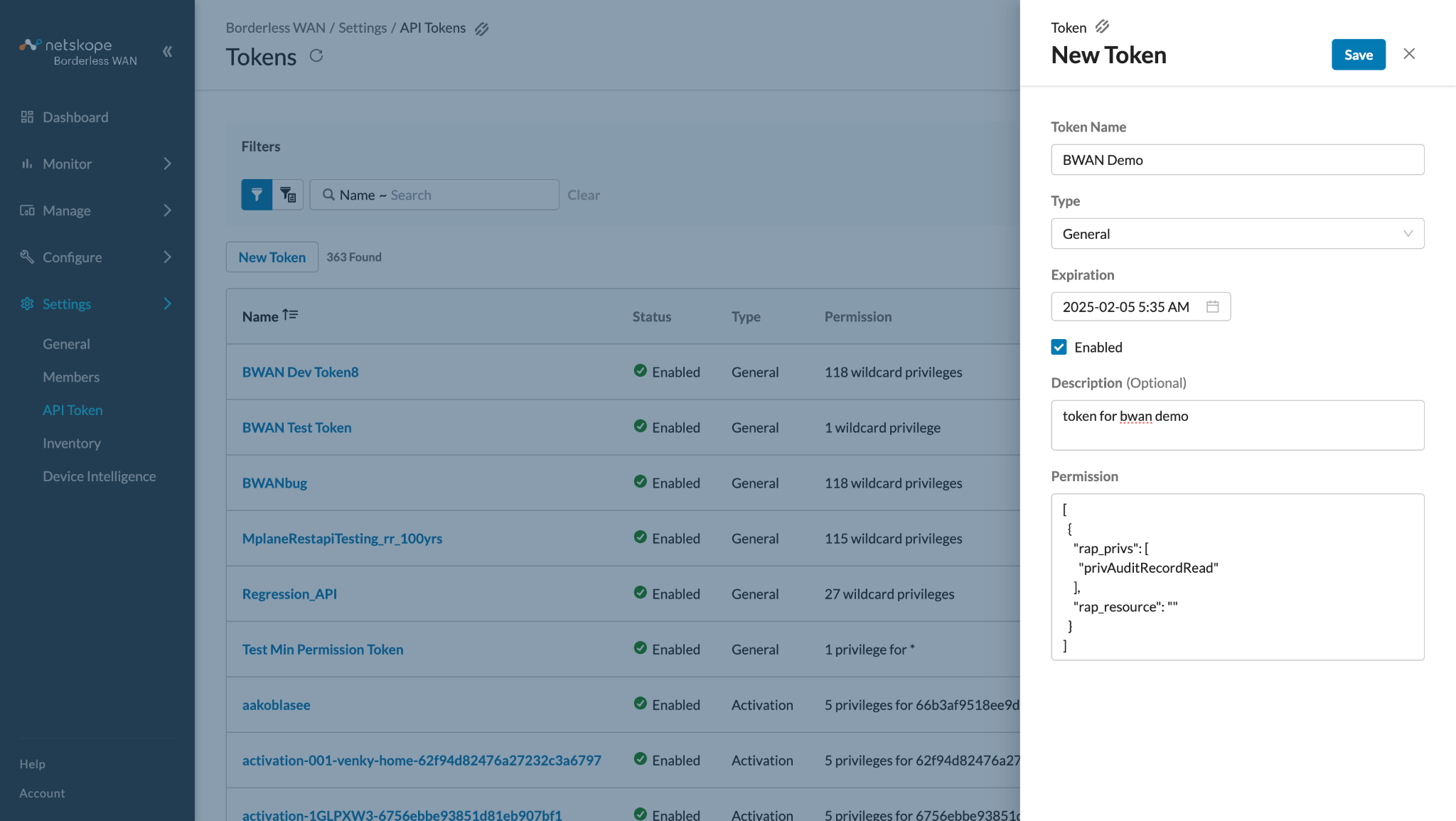Viewport: 1456px width, 821px height.
Task: Expand the Configure menu chevron
Action: [x=168, y=257]
